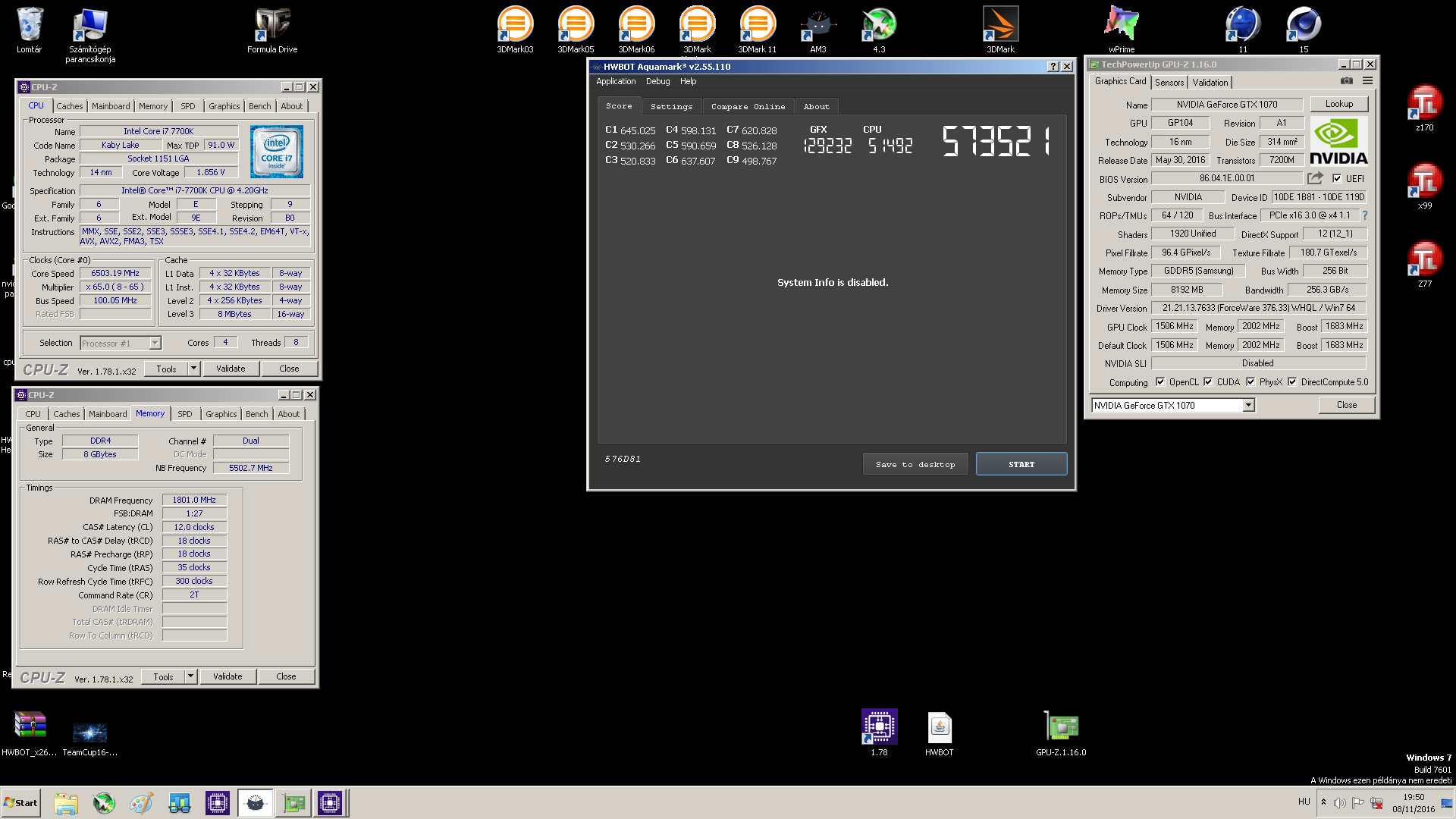
Task: Launch GPU-Z.1.16.0 desktop icon
Action: 1061,733
